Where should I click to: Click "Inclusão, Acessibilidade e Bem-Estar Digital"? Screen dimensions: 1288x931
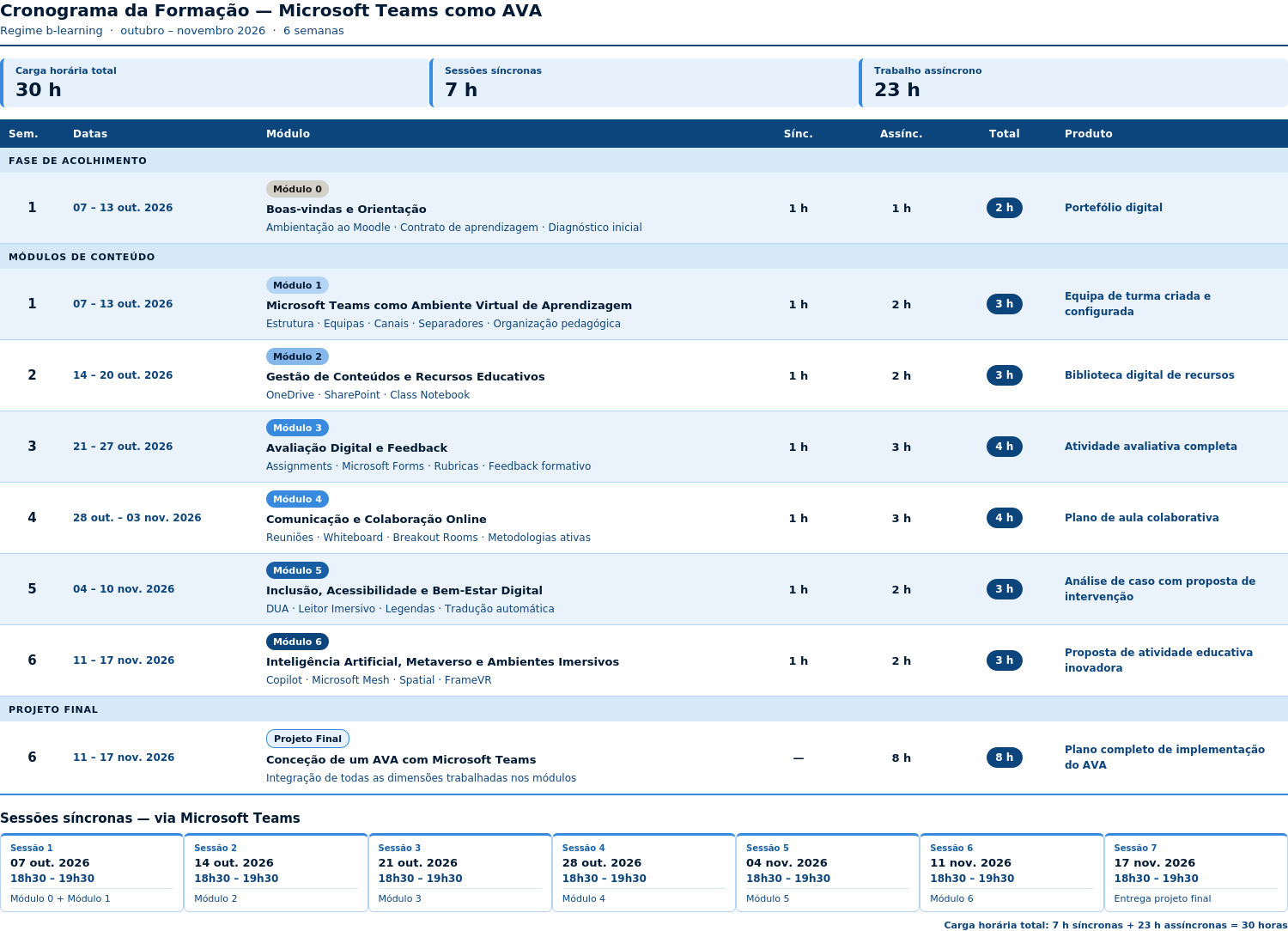[404, 591]
